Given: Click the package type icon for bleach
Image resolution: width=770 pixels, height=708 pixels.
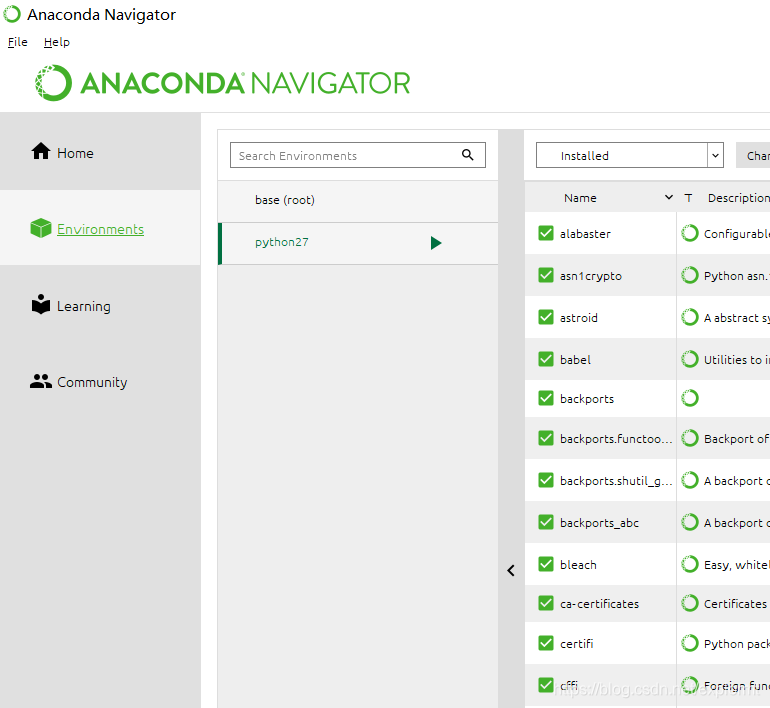Looking at the screenshot, I should click(x=689, y=565).
